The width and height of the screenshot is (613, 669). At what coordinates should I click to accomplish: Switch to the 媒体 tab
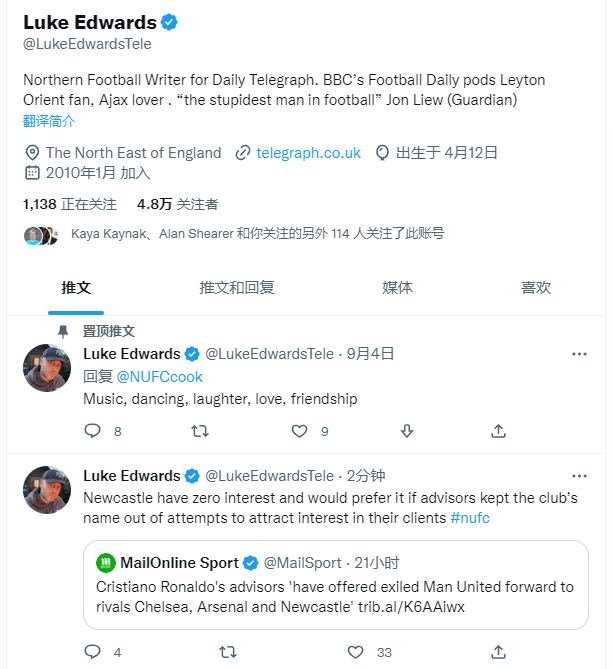tap(397, 288)
